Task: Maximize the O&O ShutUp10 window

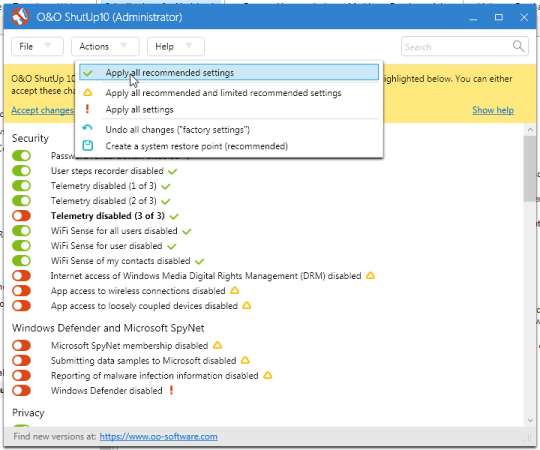Action: (499, 17)
